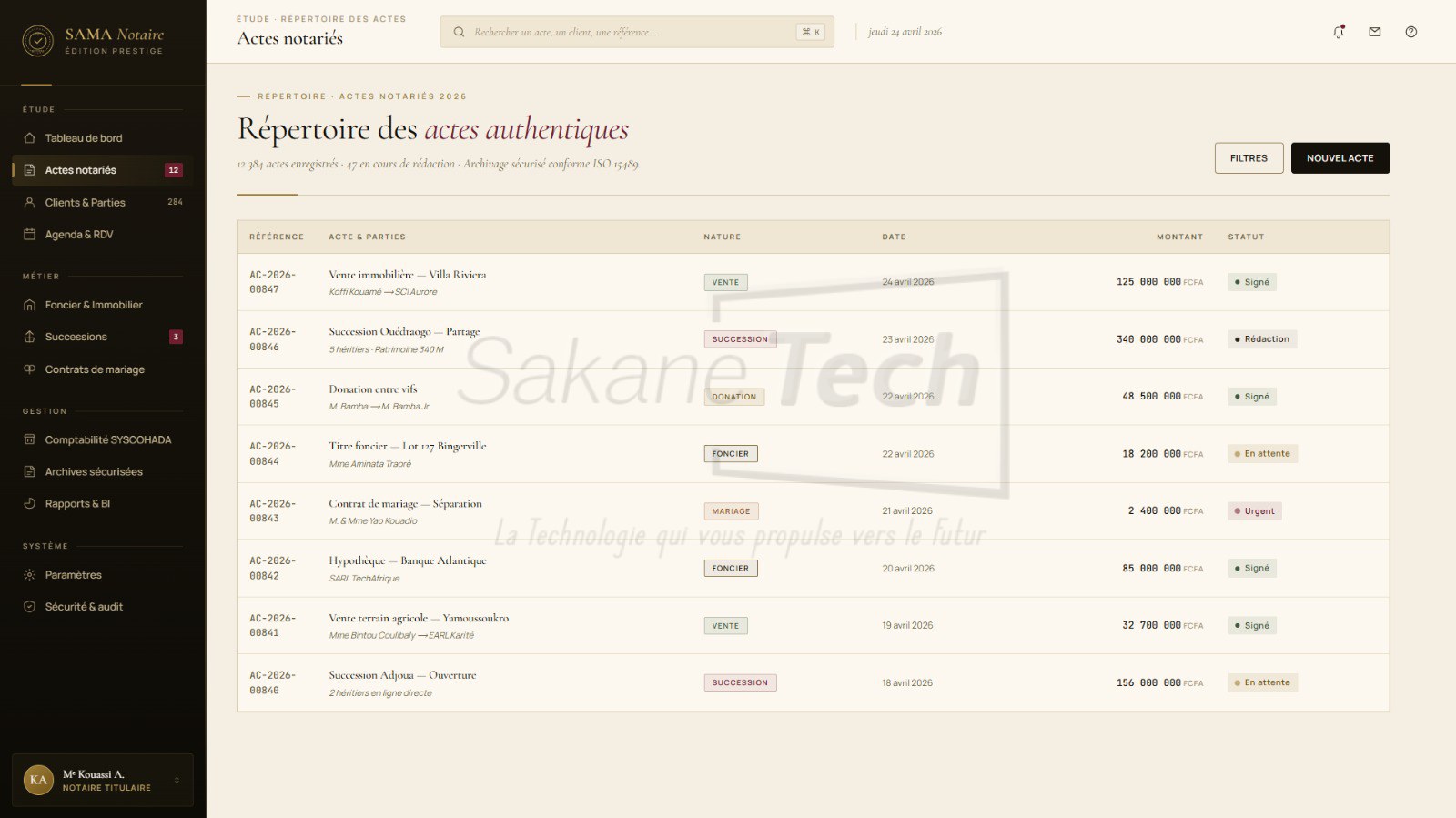Click the FILTRES button
The width and height of the screenshot is (1456, 818).
tap(1249, 158)
